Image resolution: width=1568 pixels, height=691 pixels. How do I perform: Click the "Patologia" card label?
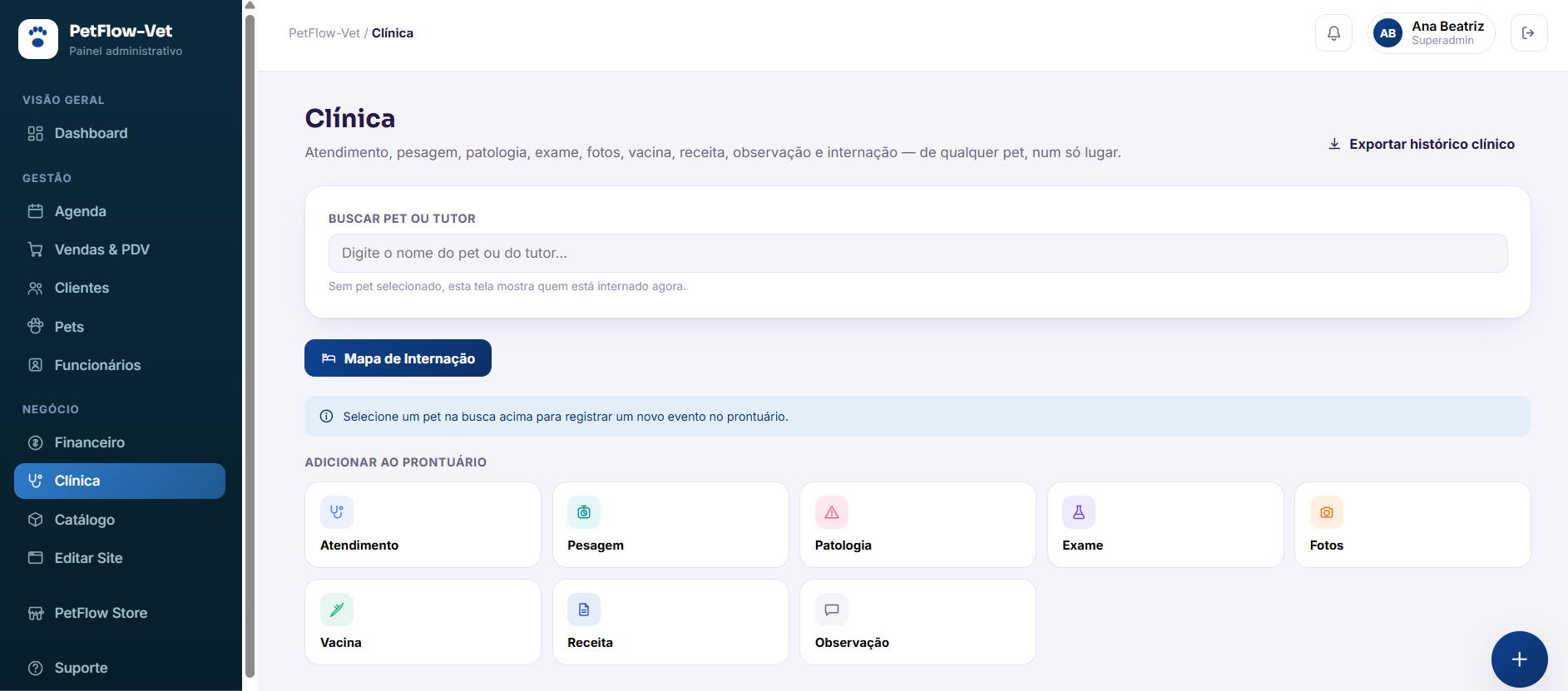click(x=843, y=545)
